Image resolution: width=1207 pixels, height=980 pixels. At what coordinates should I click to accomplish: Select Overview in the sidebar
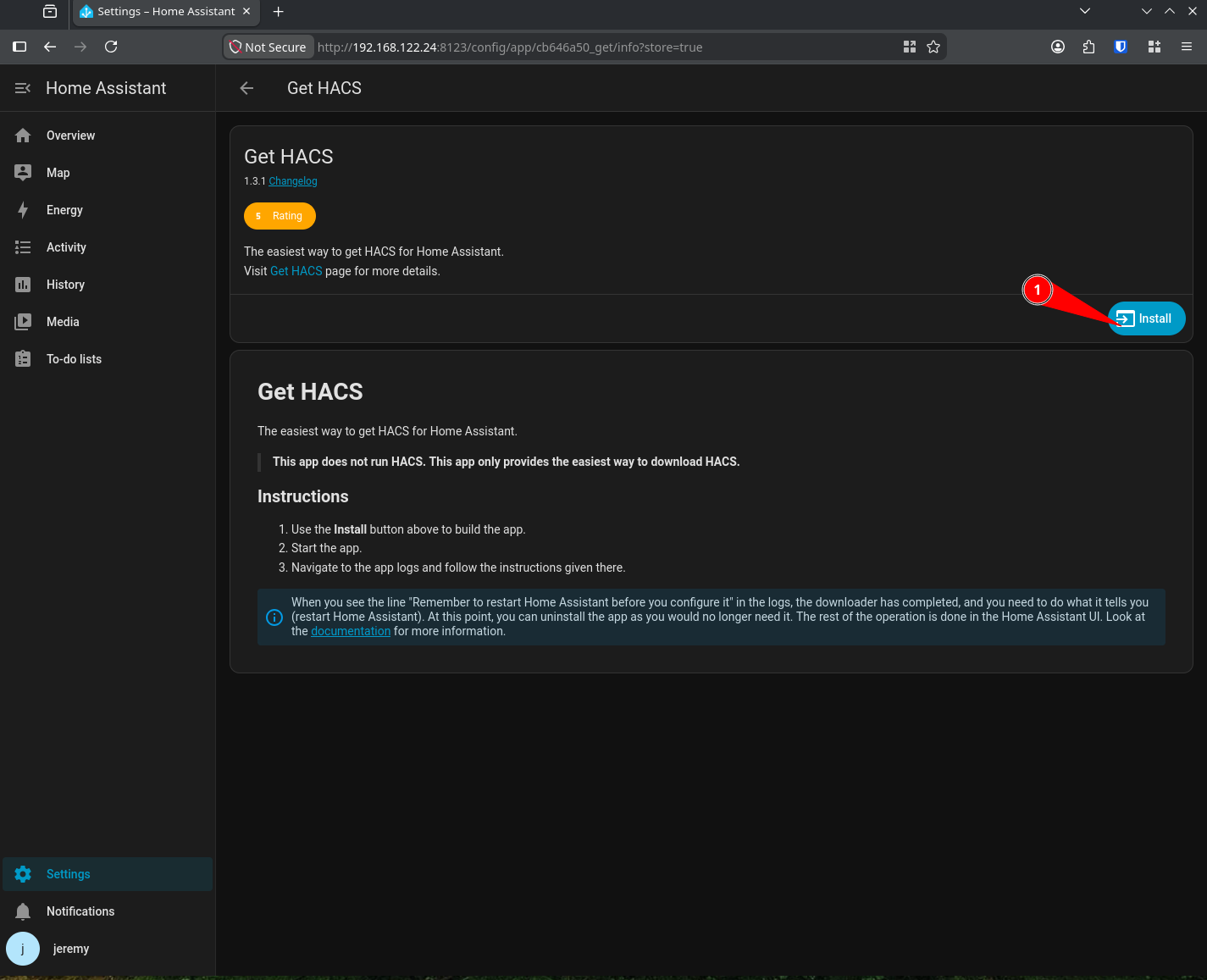pyautogui.click(x=108, y=136)
